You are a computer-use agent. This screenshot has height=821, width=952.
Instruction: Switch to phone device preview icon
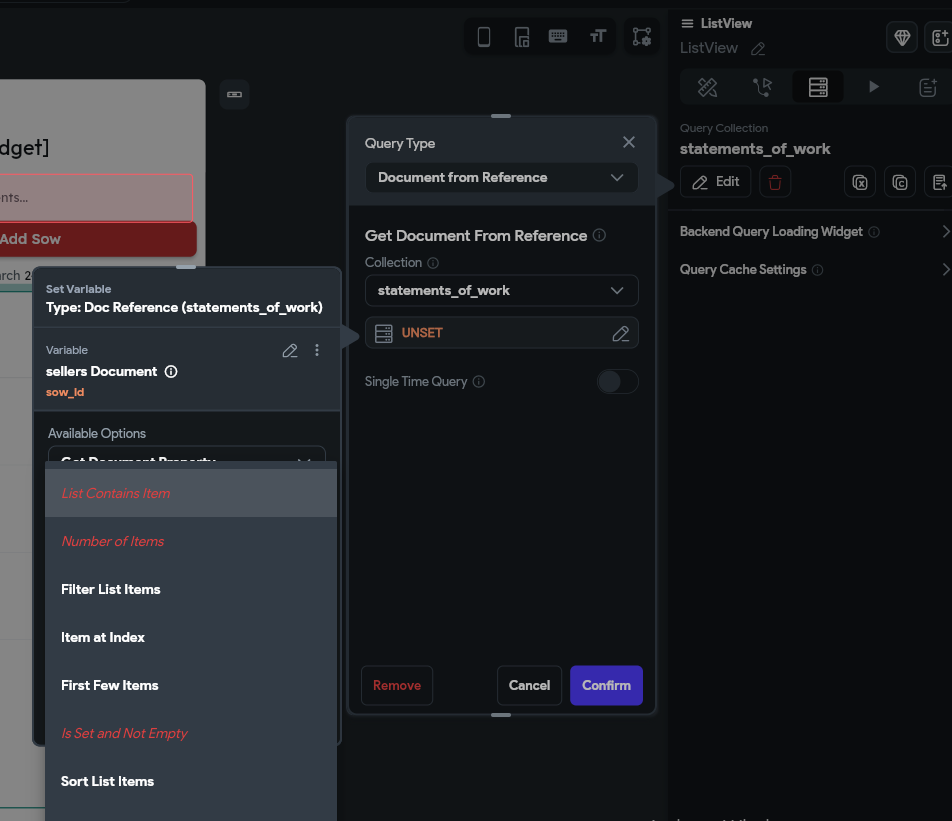point(484,38)
